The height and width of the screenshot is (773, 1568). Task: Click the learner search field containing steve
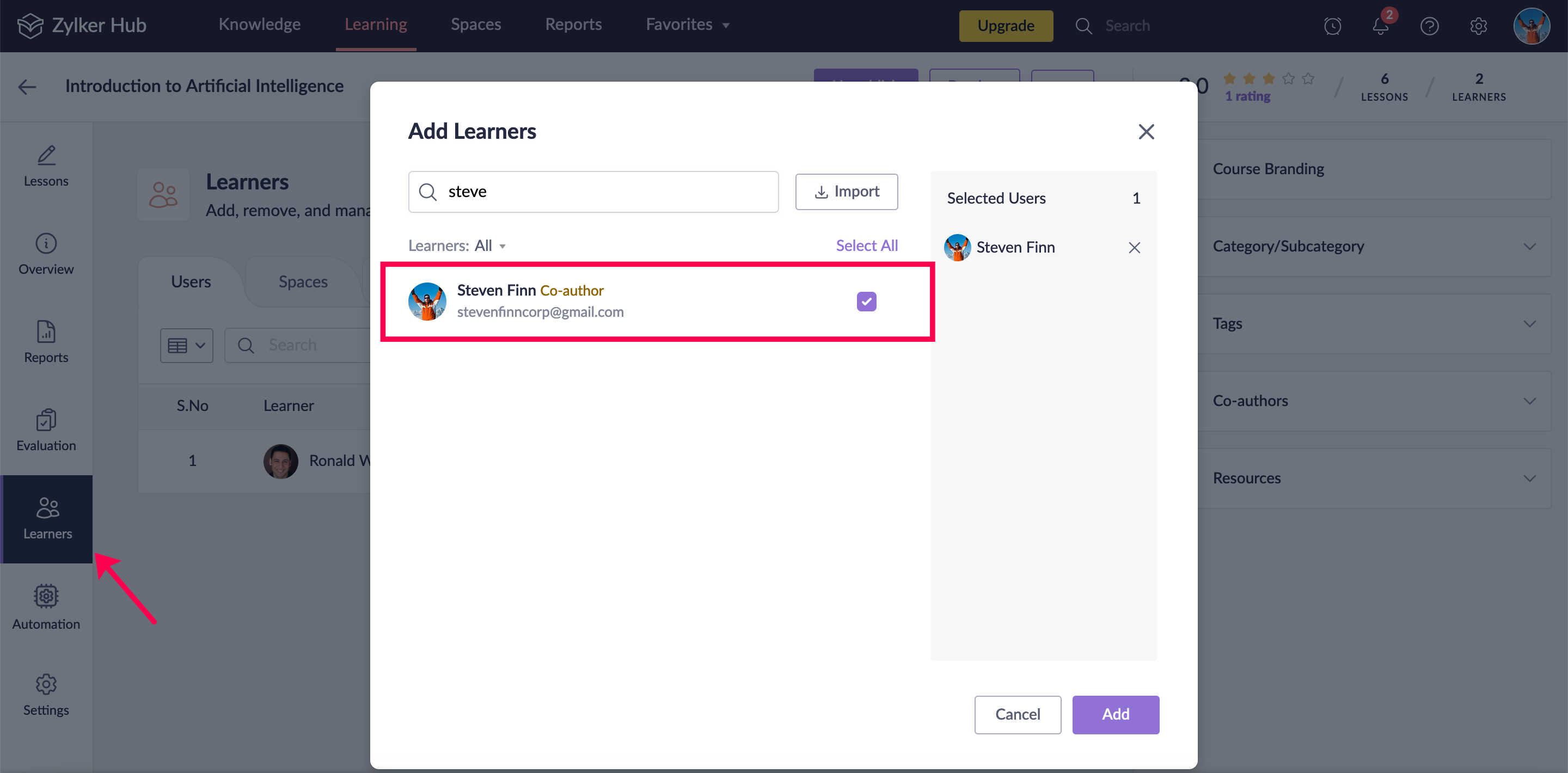(x=603, y=192)
